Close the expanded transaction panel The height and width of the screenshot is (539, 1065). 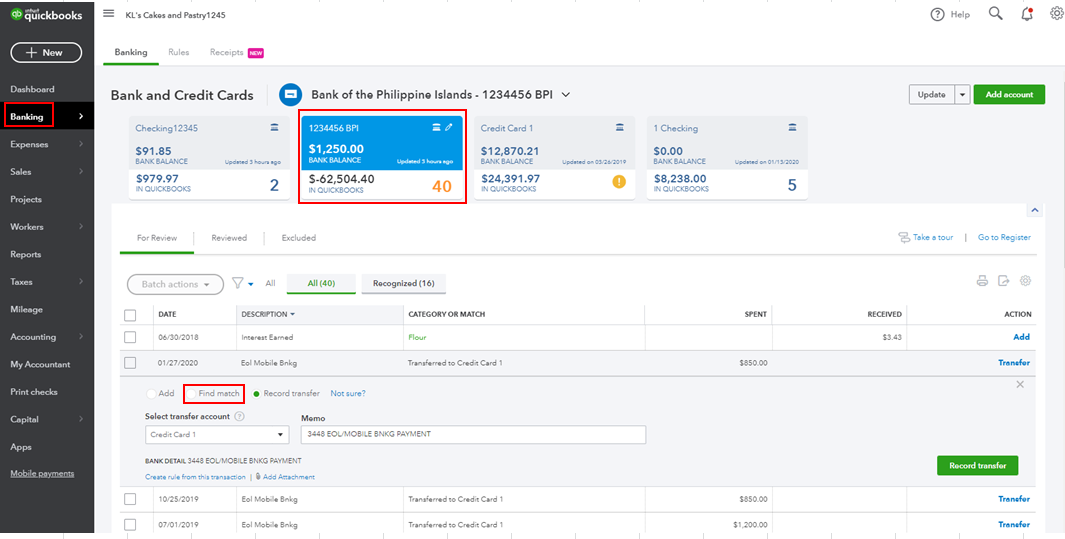(x=1019, y=384)
